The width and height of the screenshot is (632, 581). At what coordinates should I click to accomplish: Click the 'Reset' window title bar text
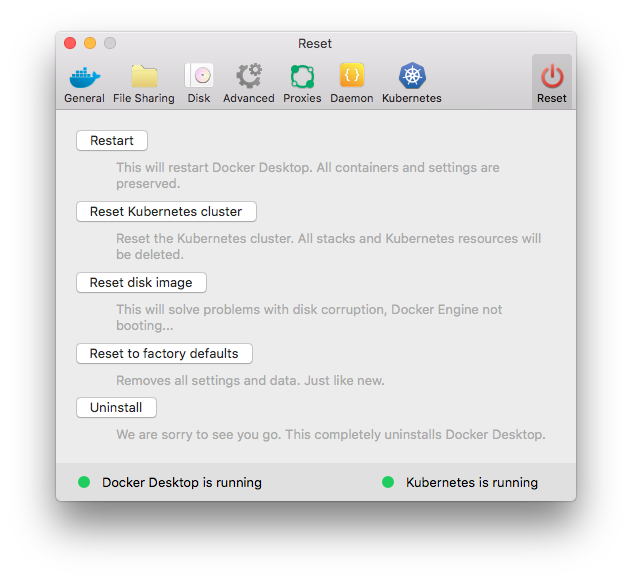[x=315, y=43]
